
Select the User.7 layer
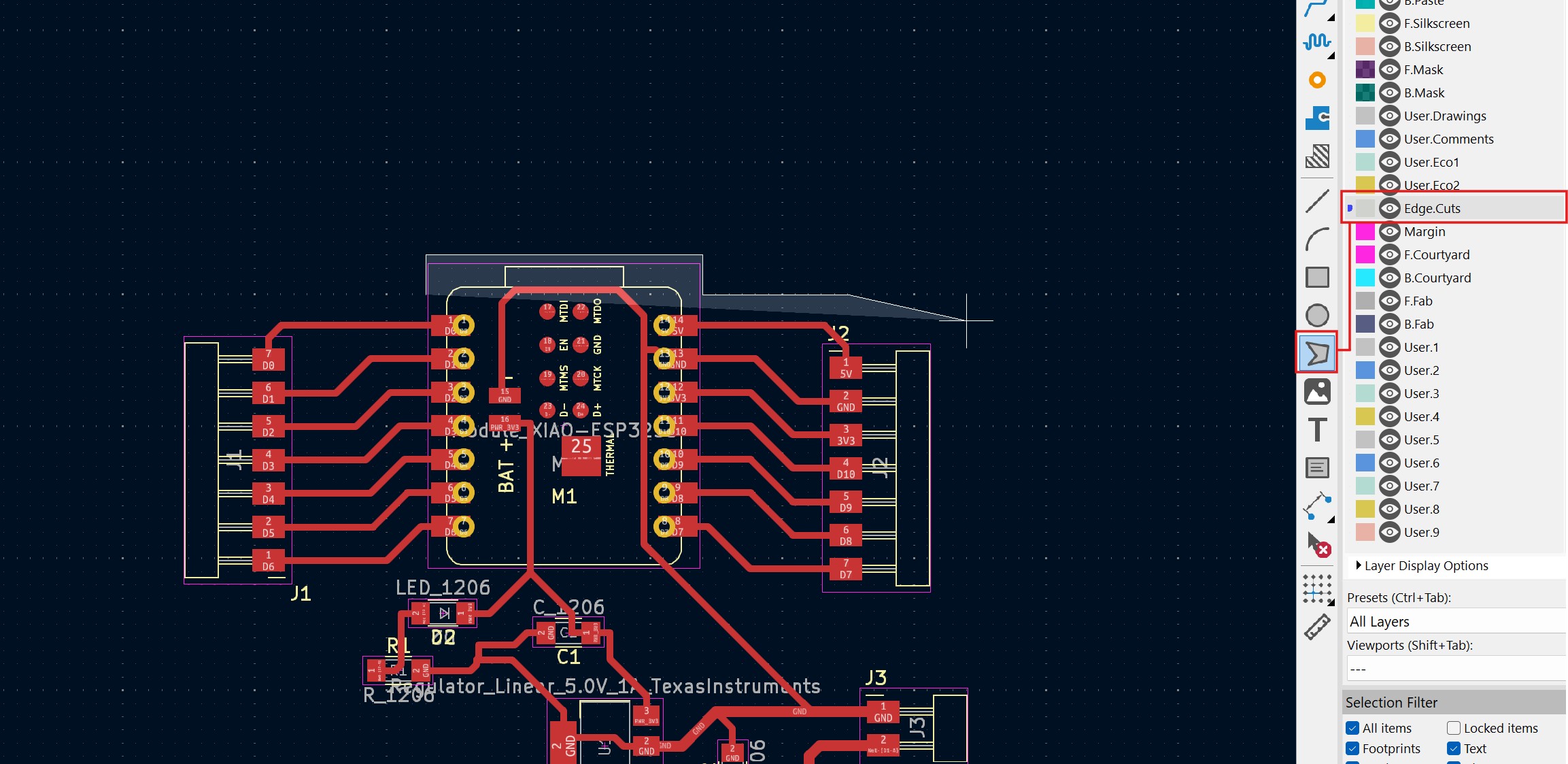click(x=1421, y=486)
